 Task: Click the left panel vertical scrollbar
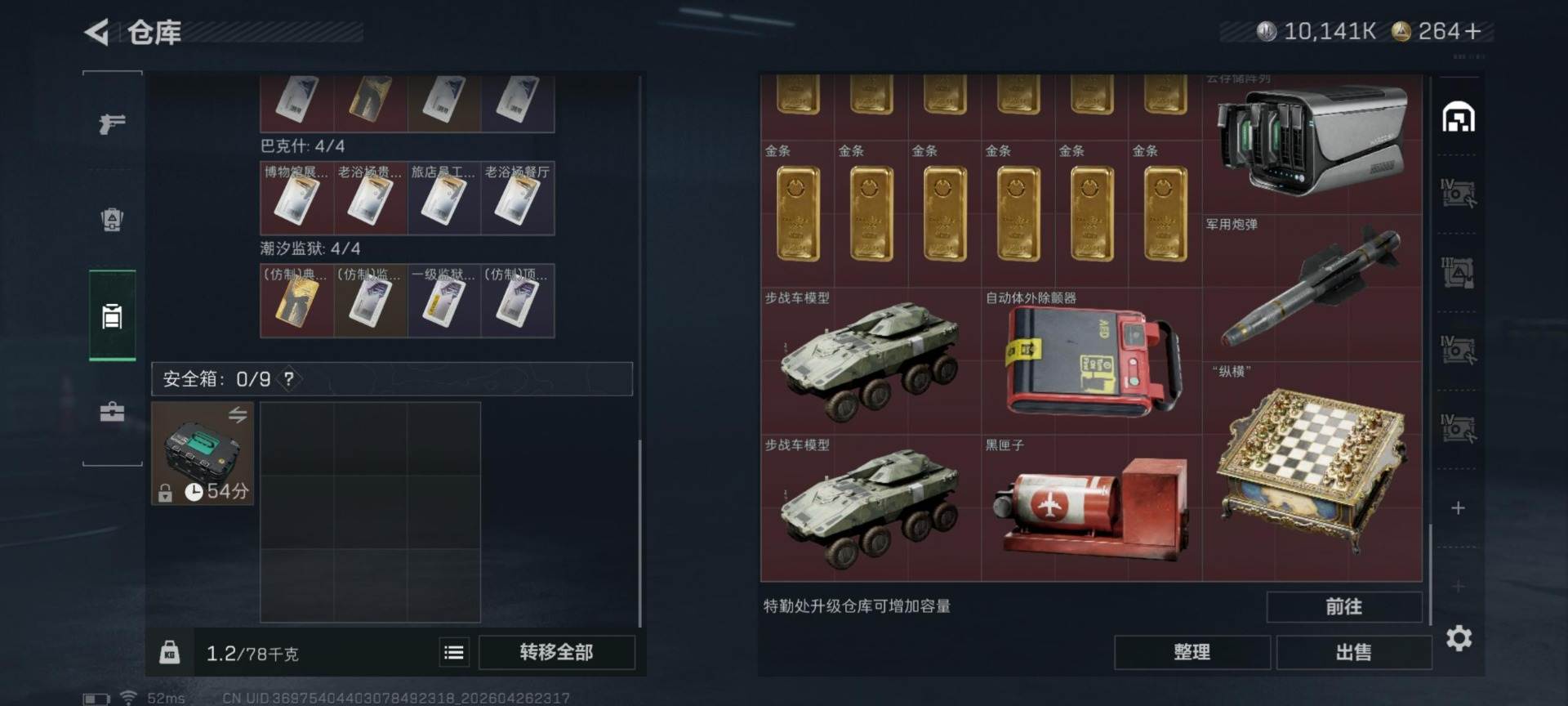coord(639,533)
